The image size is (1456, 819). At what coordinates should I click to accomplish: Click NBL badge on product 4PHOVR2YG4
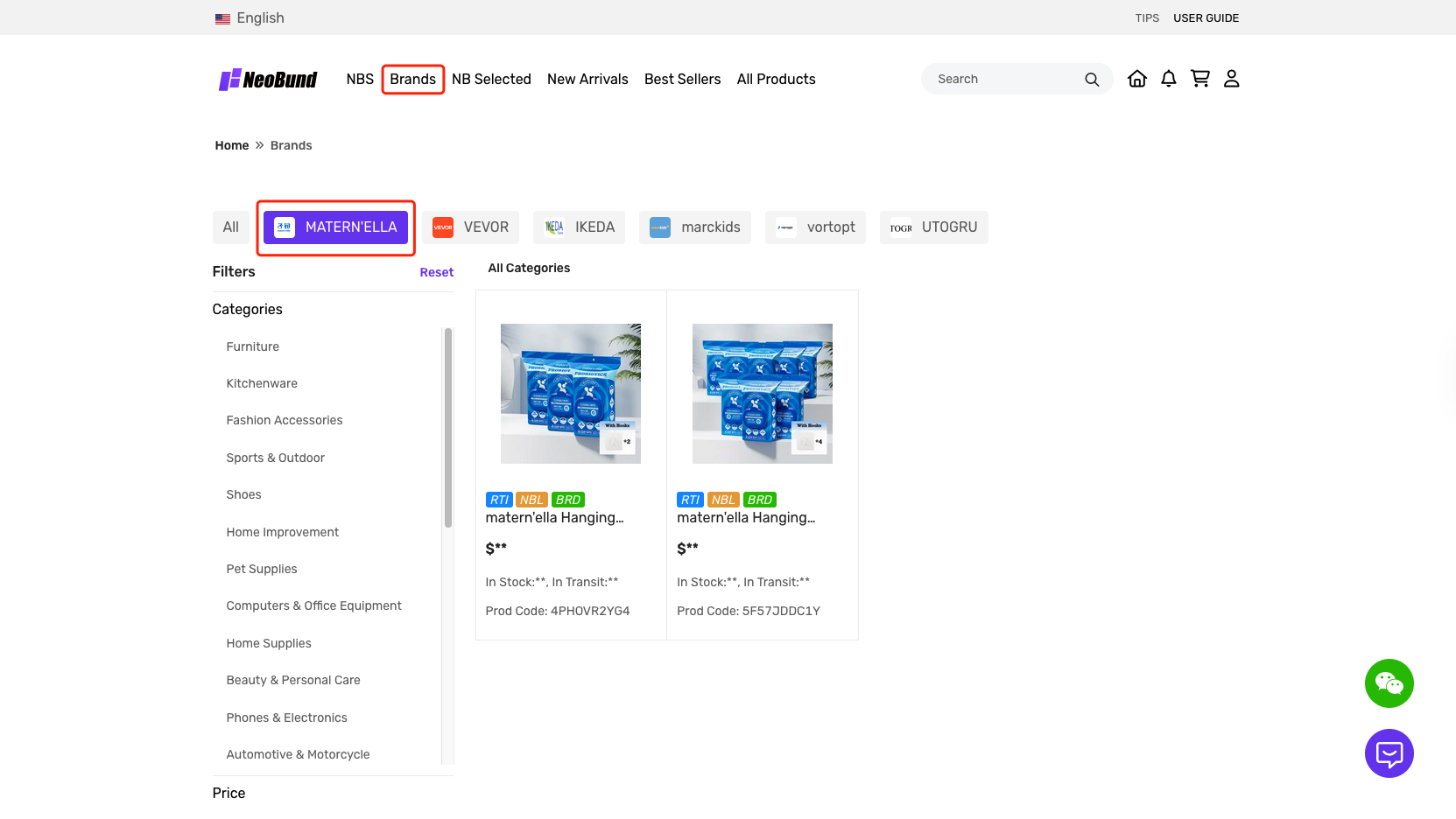531,500
